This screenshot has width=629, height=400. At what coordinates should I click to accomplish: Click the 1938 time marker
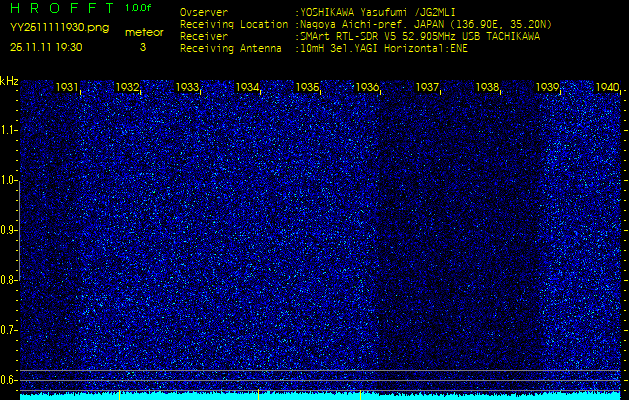[487, 87]
